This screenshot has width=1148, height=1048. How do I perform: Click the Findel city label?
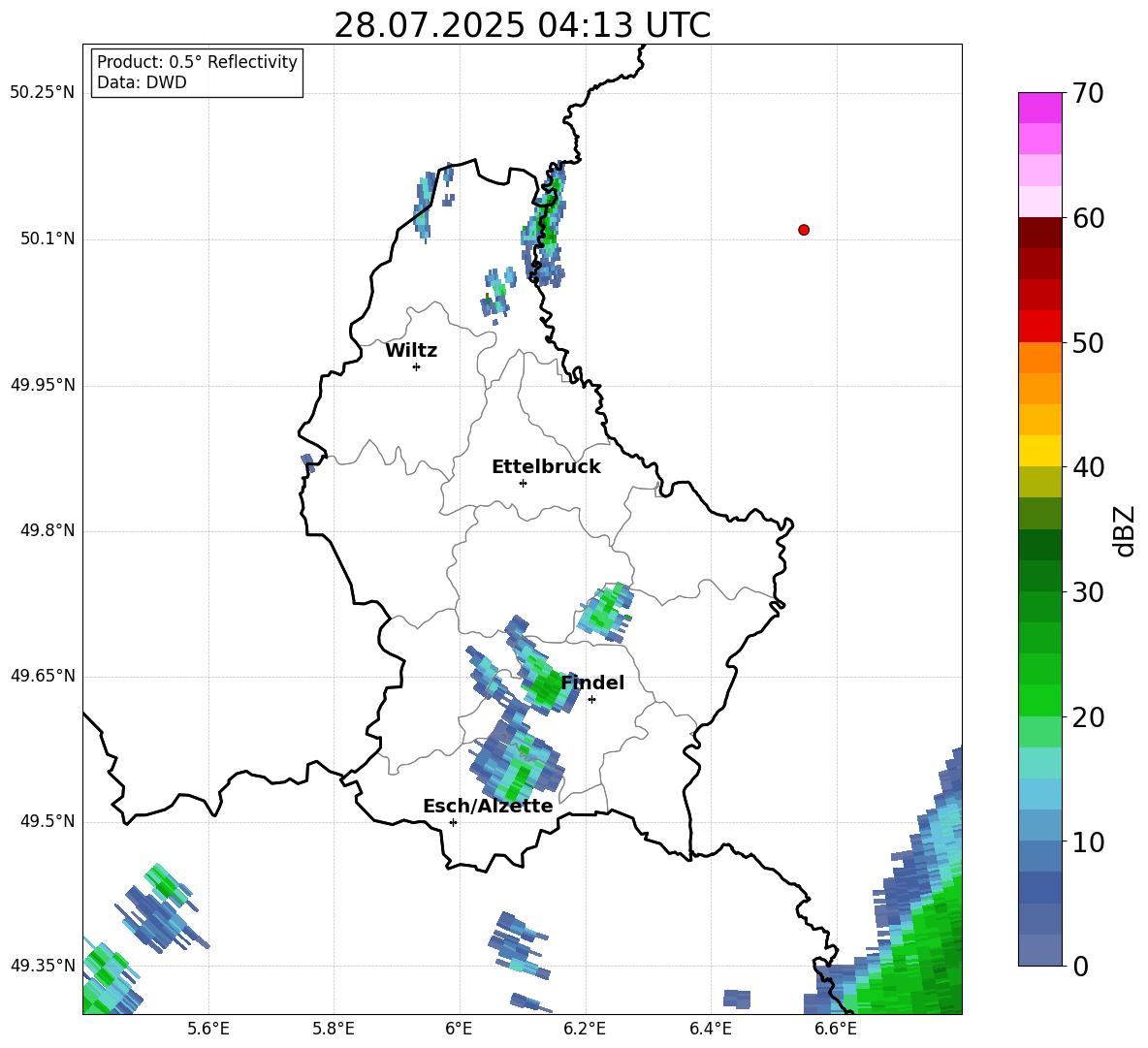592,683
